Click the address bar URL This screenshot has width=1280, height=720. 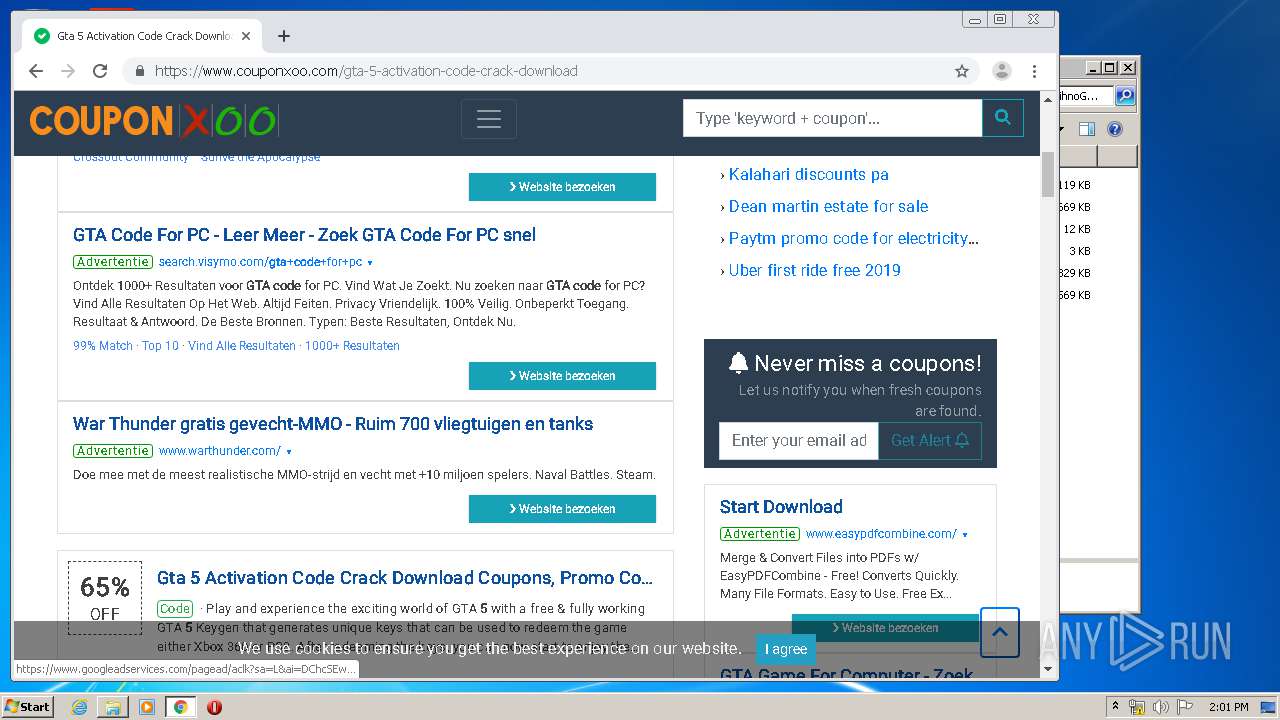366,71
